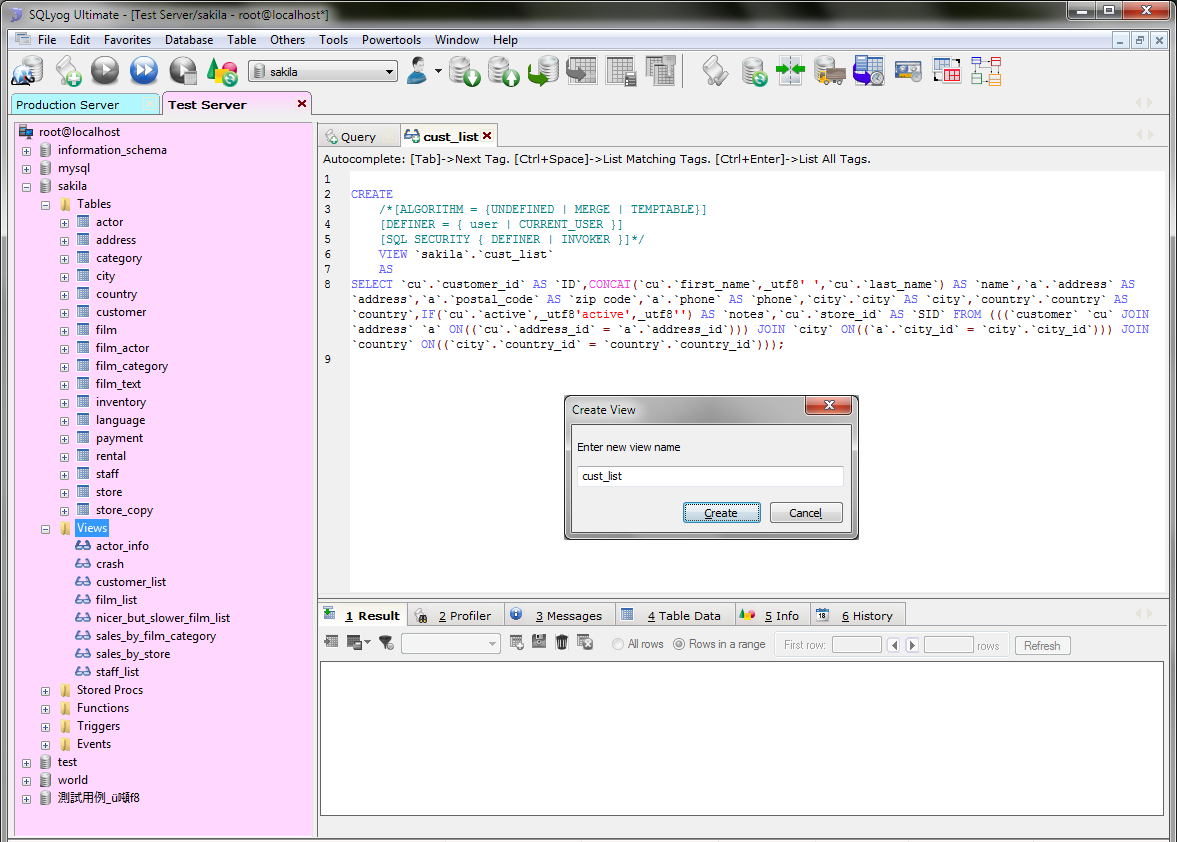The image size is (1177, 842).
Task: Click the new connection icon
Action: click(x=27, y=71)
